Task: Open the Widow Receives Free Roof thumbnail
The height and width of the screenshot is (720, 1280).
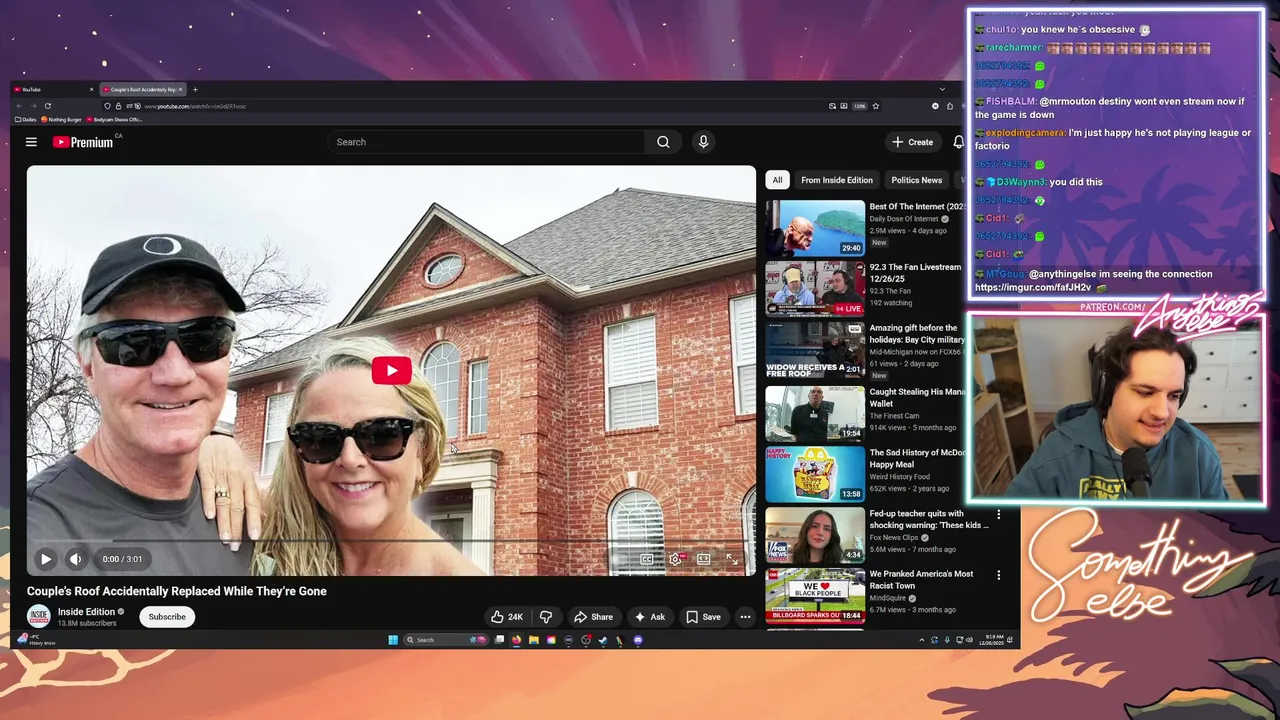Action: click(x=815, y=350)
